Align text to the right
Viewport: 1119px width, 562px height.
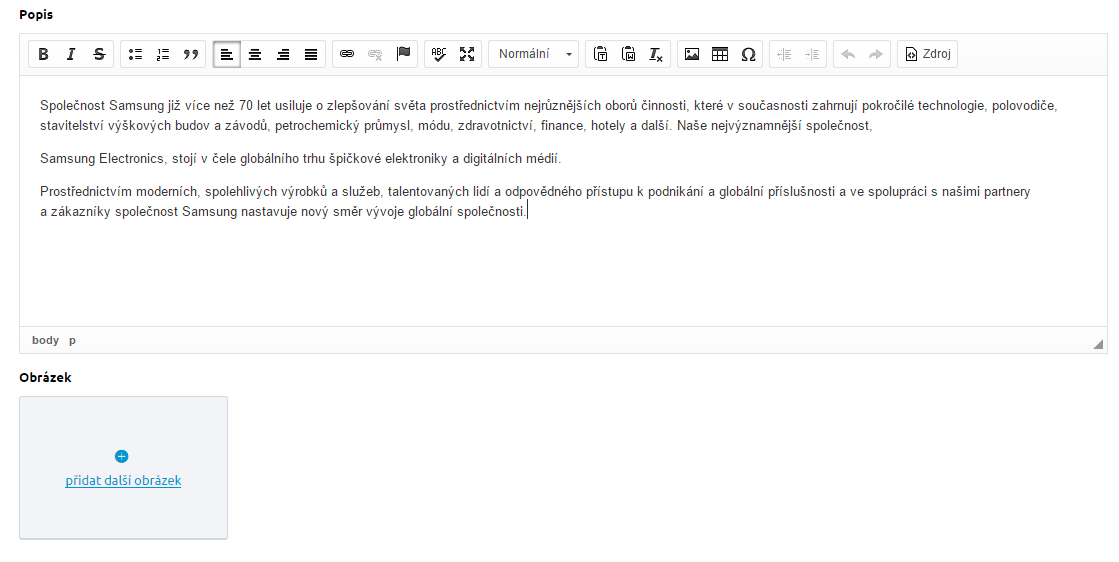tap(283, 54)
